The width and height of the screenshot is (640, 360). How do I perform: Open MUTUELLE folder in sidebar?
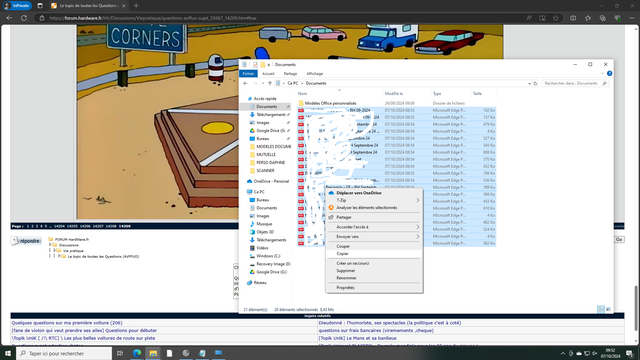pos(266,155)
